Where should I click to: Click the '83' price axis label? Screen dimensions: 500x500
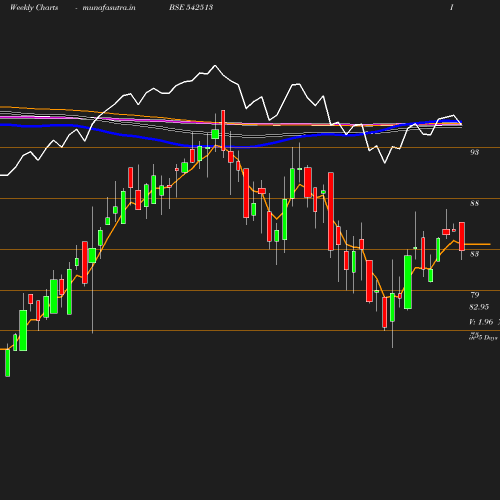click(x=474, y=254)
